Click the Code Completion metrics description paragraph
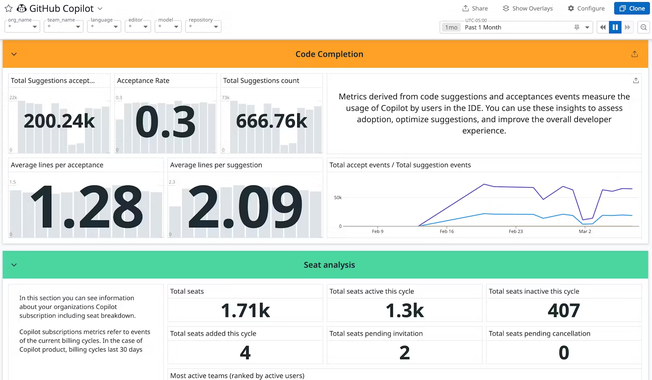 pyautogui.click(x=484, y=114)
